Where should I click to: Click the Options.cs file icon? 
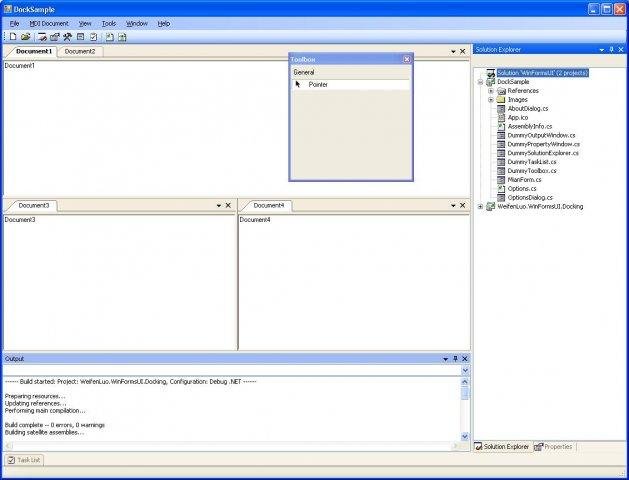click(501, 188)
